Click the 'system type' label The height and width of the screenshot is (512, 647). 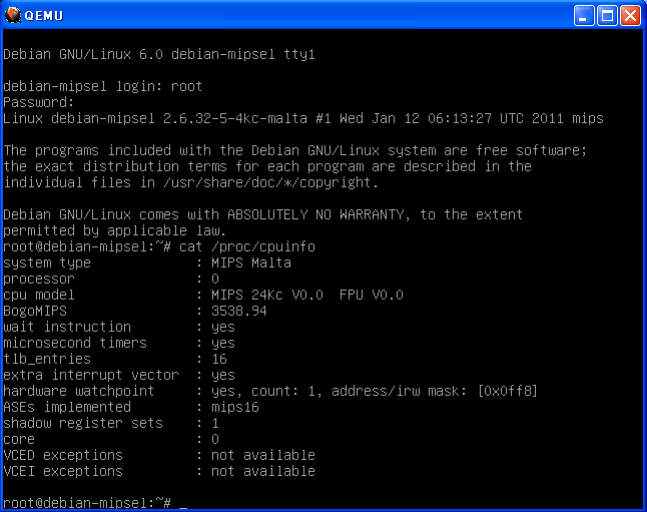point(47,263)
